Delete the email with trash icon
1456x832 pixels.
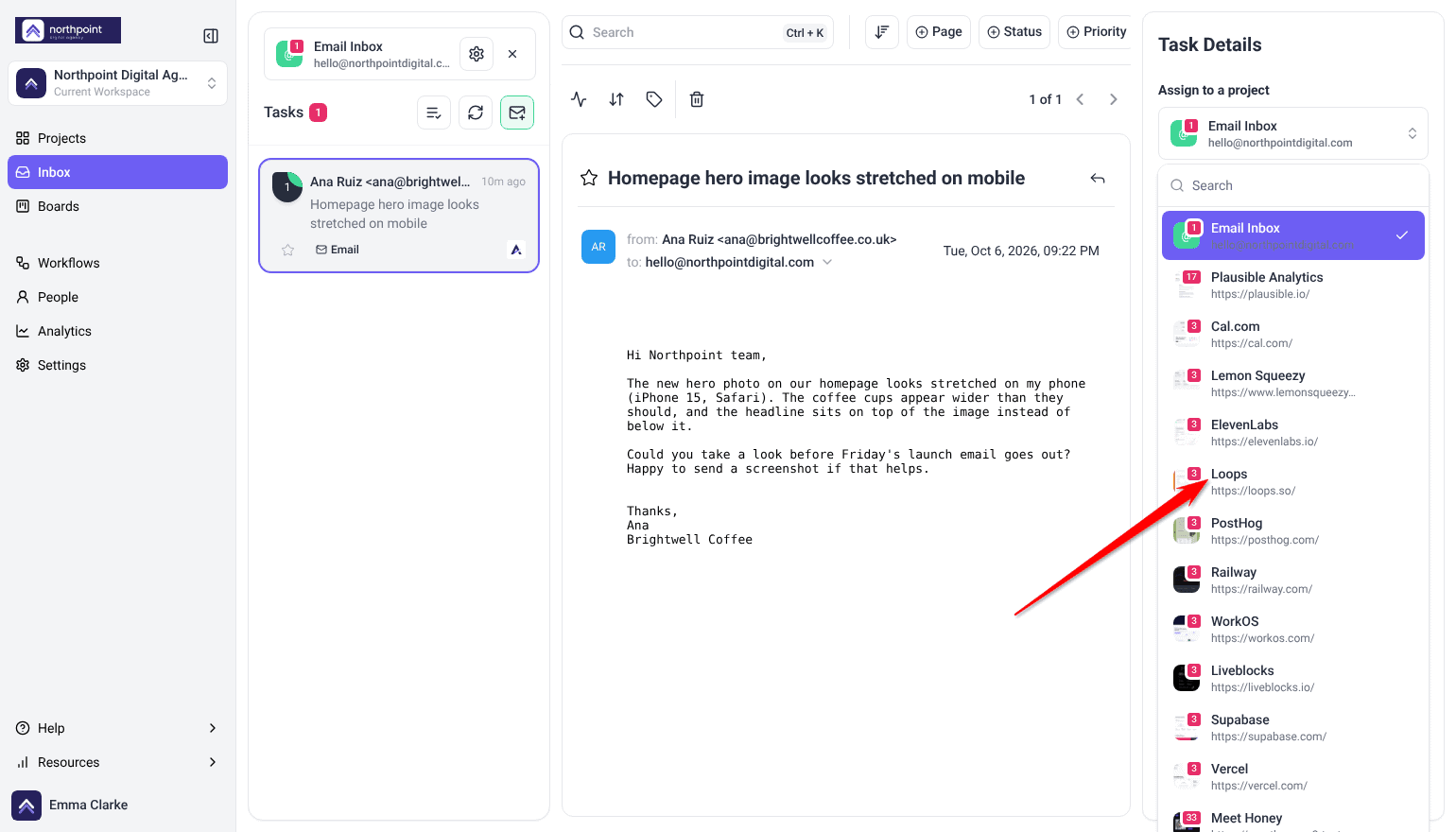click(x=697, y=99)
